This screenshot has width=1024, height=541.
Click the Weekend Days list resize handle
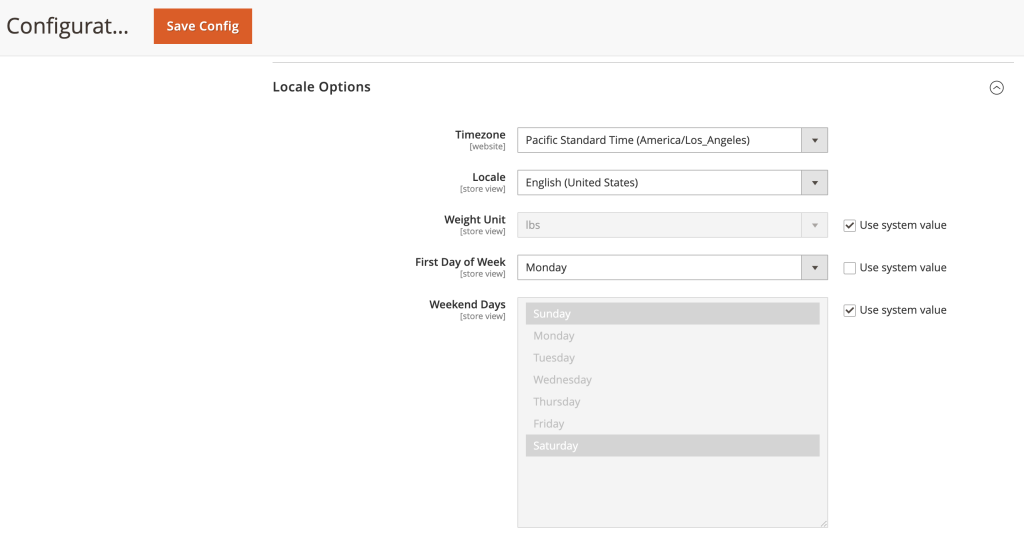click(x=823, y=523)
